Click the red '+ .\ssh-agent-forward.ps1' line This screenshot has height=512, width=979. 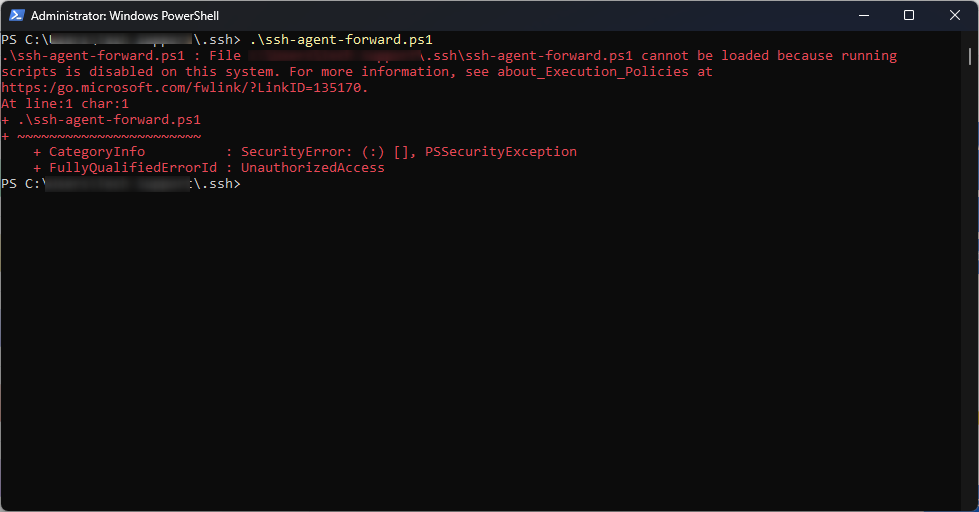[101, 120]
